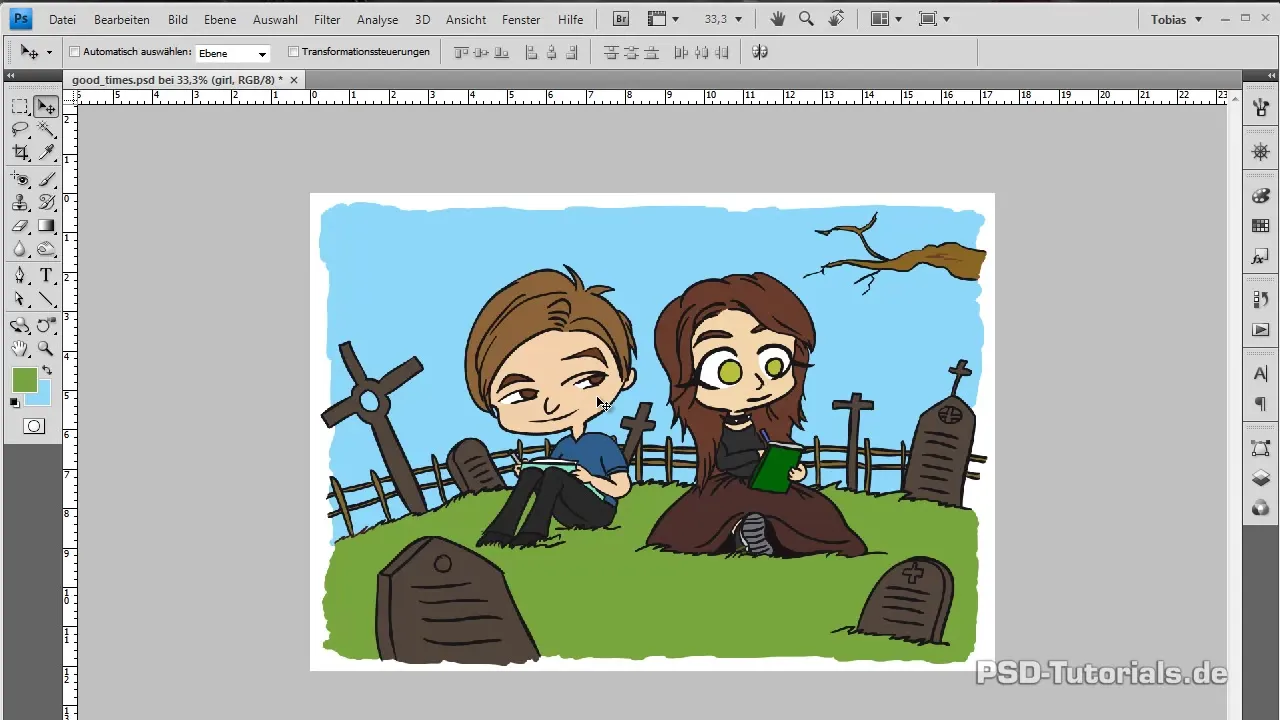Open the Tobias workspace switcher
The height and width of the screenshot is (720, 1280).
click(x=1176, y=19)
